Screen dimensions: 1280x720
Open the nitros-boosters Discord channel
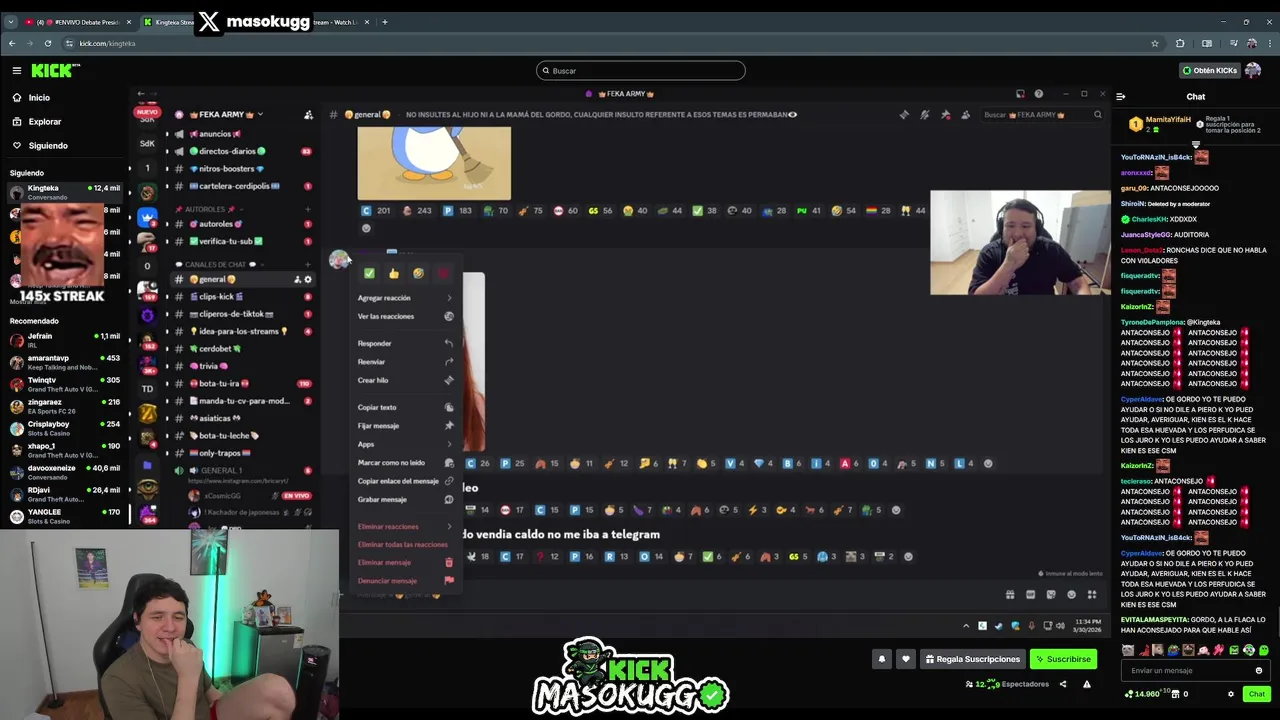[243, 168]
